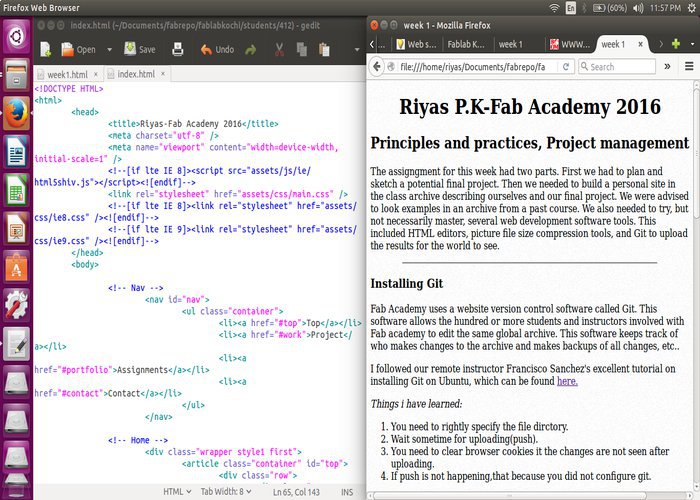Viewport: 700px width, 500px height.
Task: Click the Wi-Fi network indicator
Action: click(554, 8)
